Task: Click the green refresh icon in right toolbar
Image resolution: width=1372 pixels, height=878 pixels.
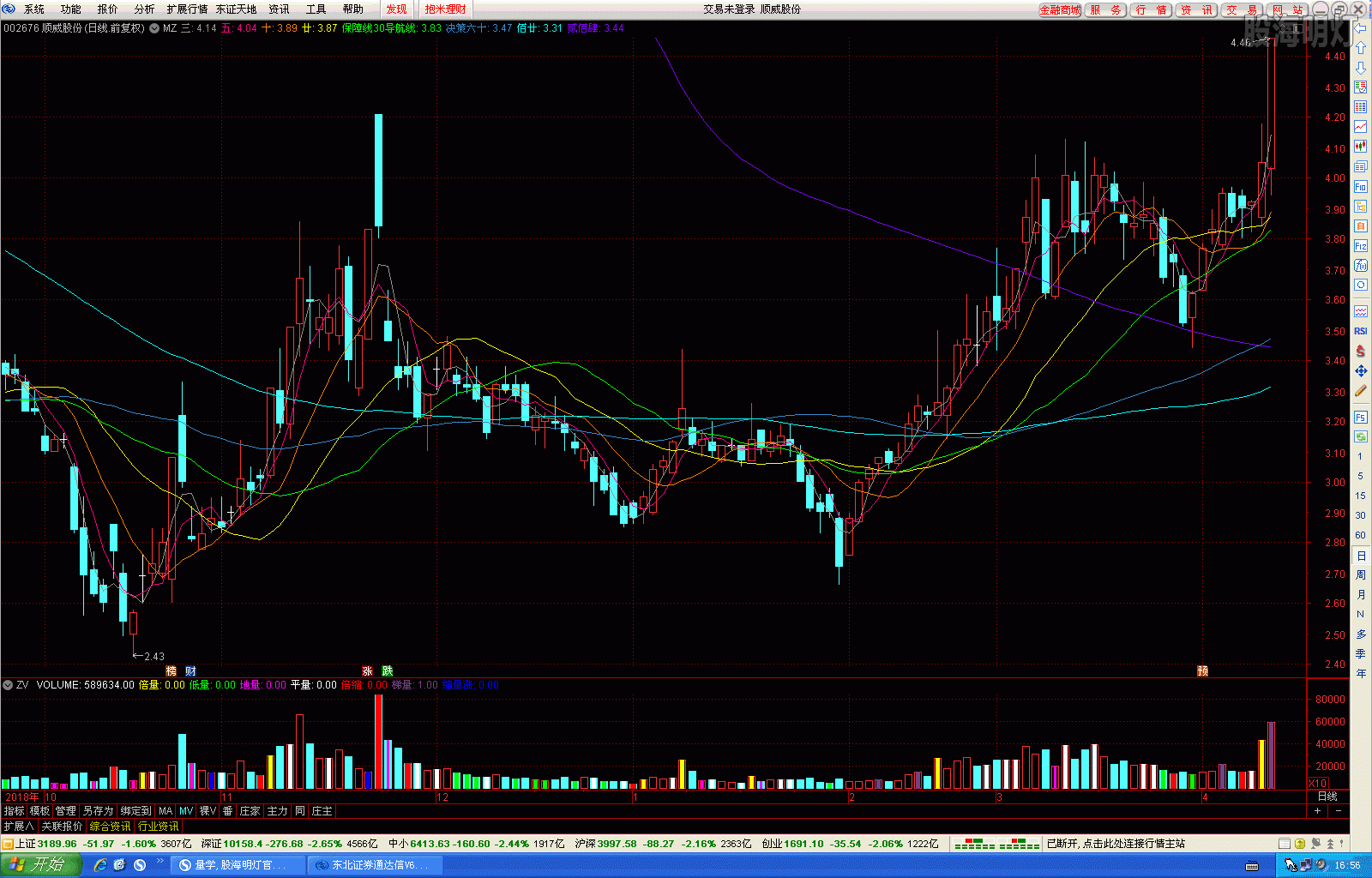Action: (1361, 436)
